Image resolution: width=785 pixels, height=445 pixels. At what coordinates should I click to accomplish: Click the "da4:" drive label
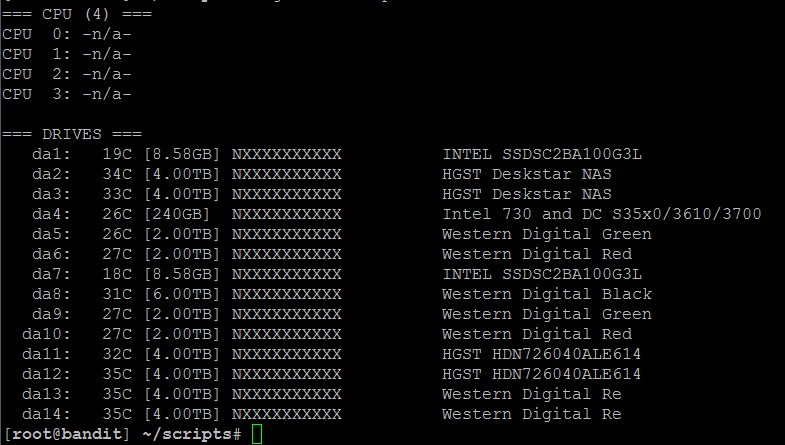tap(52, 214)
